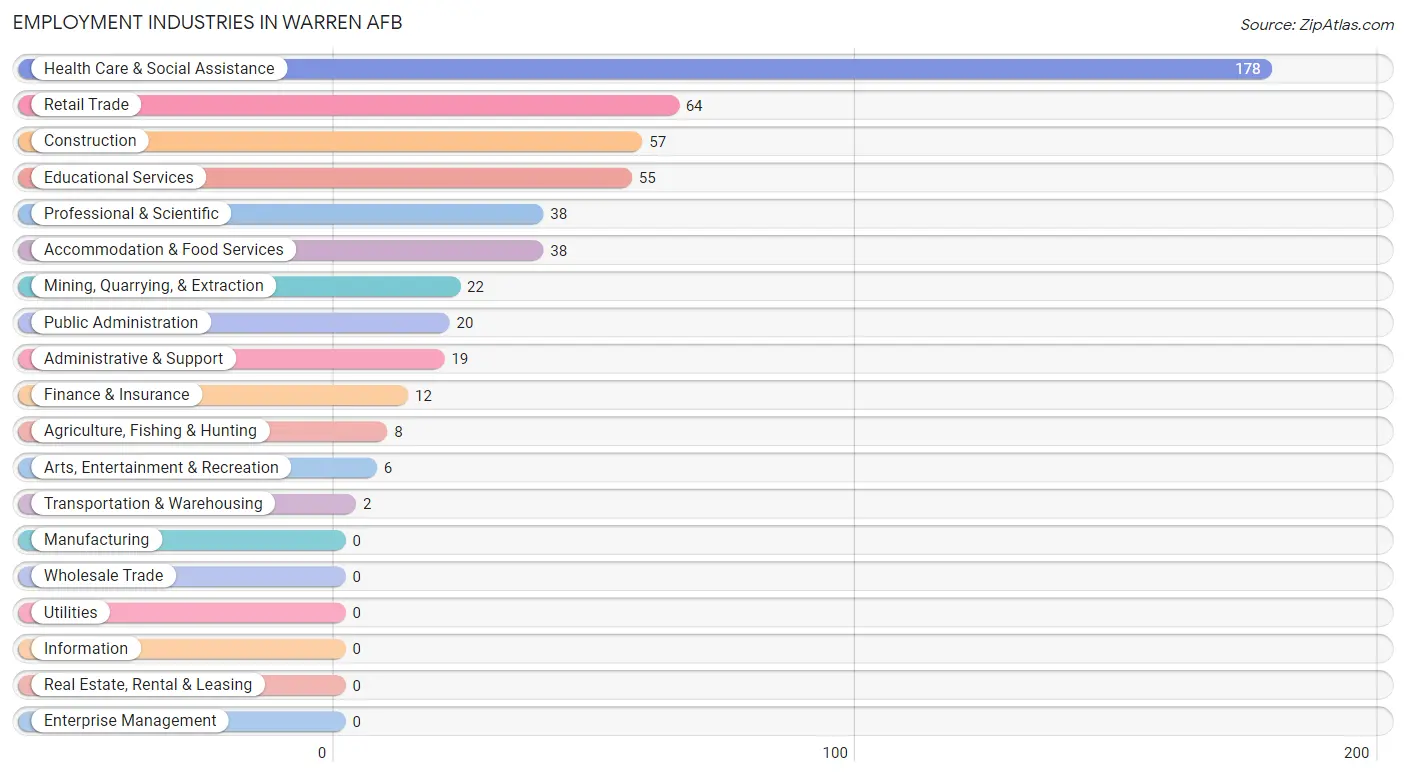
Task: Click the Information bar label
Action: (x=86, y=648)
